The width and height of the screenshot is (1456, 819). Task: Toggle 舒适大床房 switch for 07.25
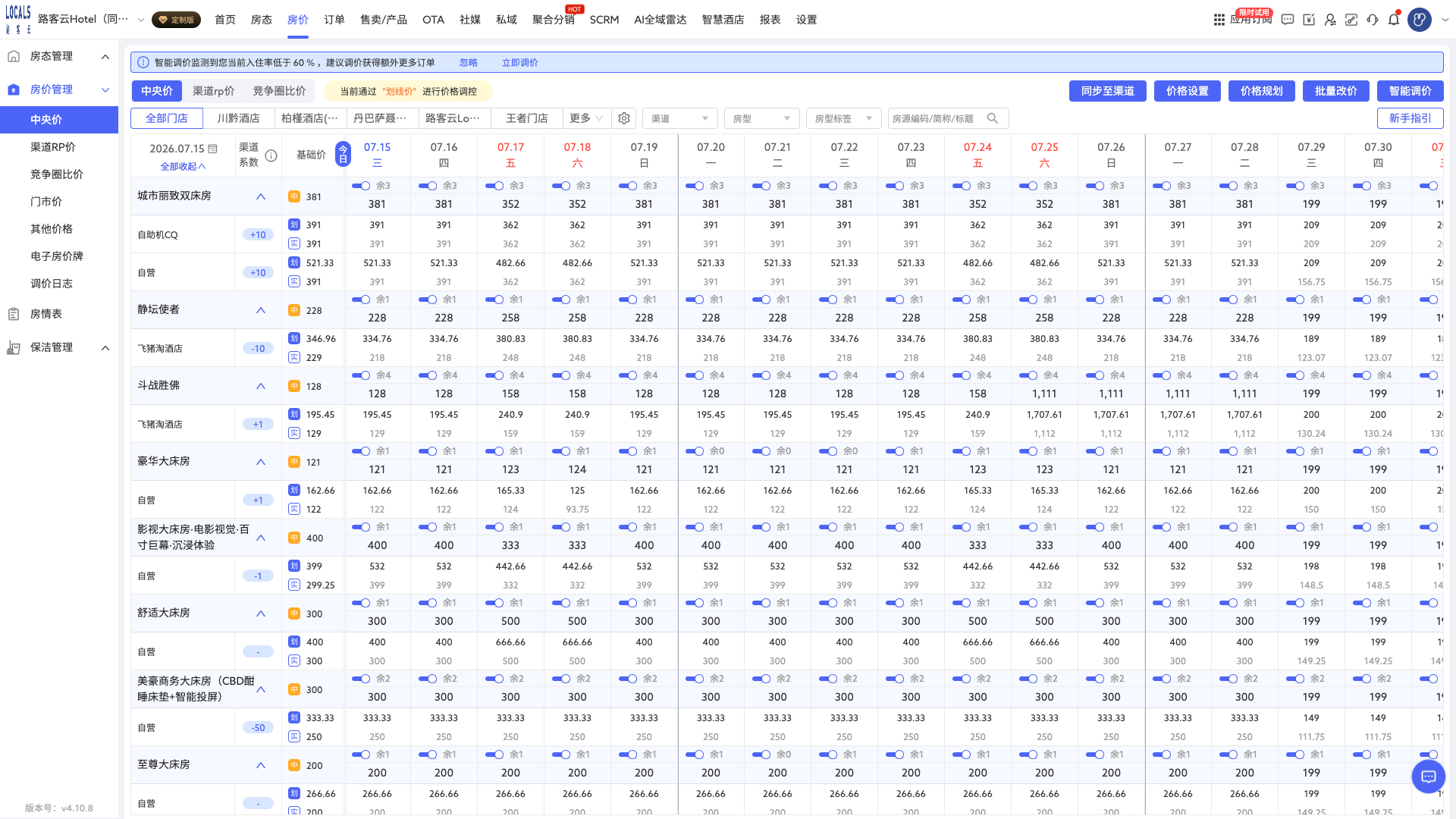click(x=1029, y=603)
